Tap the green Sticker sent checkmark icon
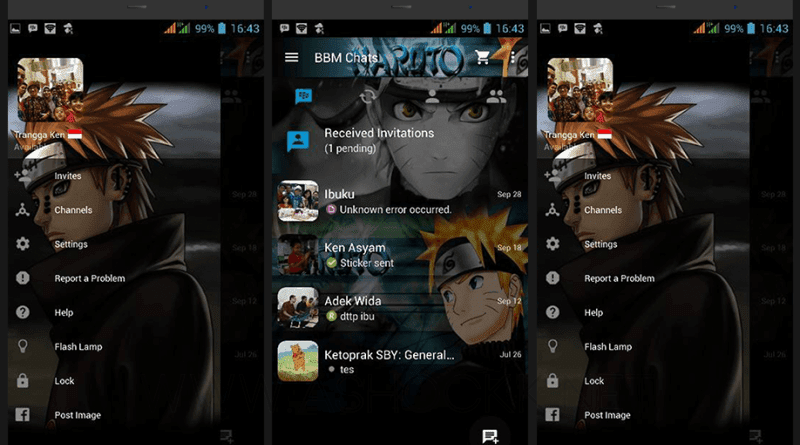 [332, 263]
